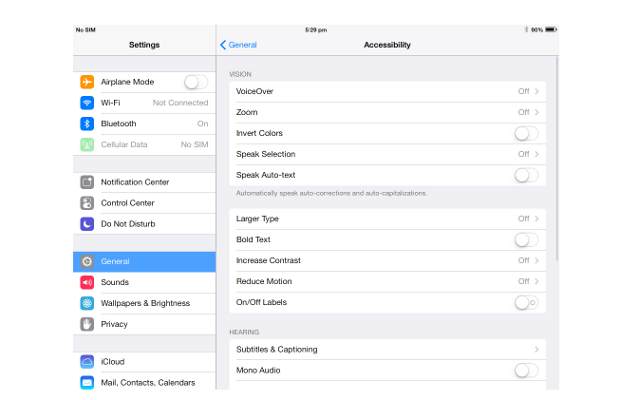Open Wallpapers & Brightness settings

[144, 303]
